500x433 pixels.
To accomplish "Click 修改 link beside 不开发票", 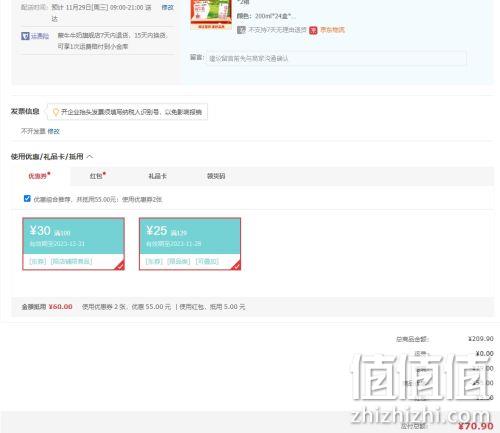I will (53, 131).
